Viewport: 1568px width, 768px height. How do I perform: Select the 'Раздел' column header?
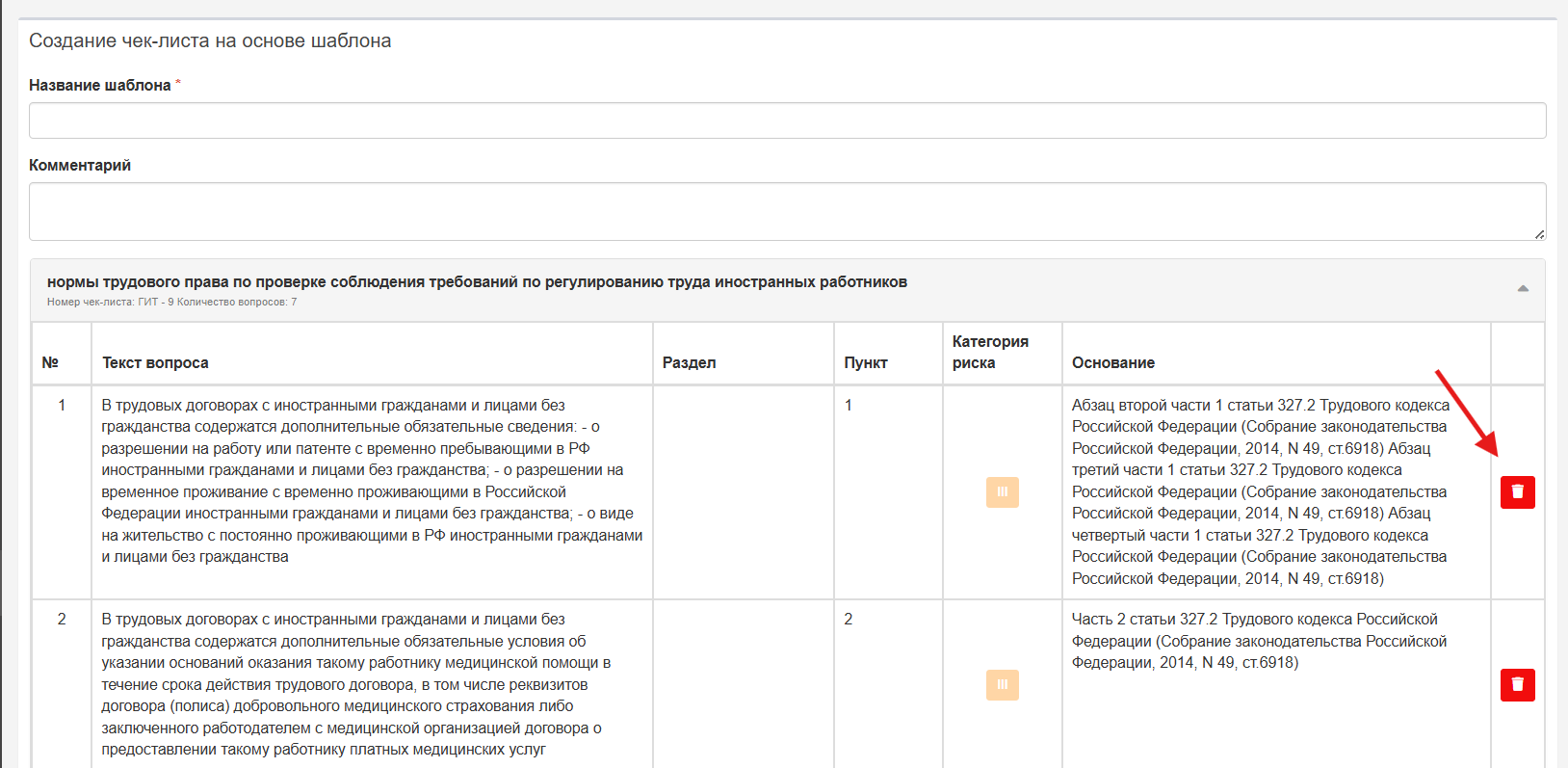coord(689,362)
